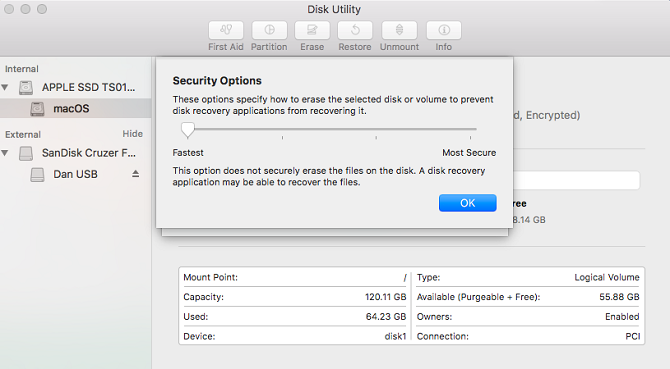Click the security level slider handle
The image size is (670, 369).
[188, 130]
